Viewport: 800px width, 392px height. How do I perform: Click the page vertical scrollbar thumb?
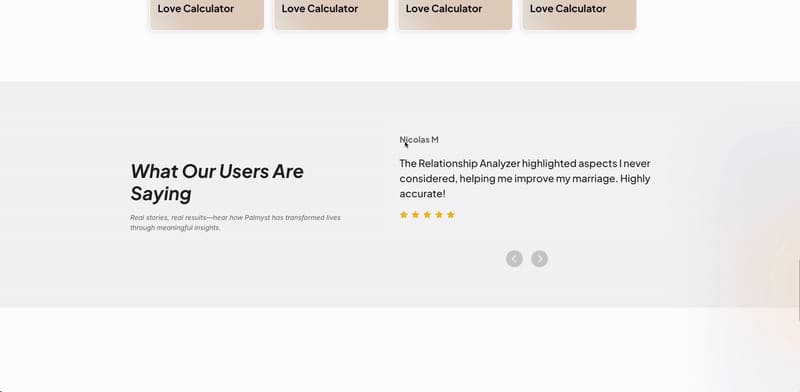coord(798,290)
